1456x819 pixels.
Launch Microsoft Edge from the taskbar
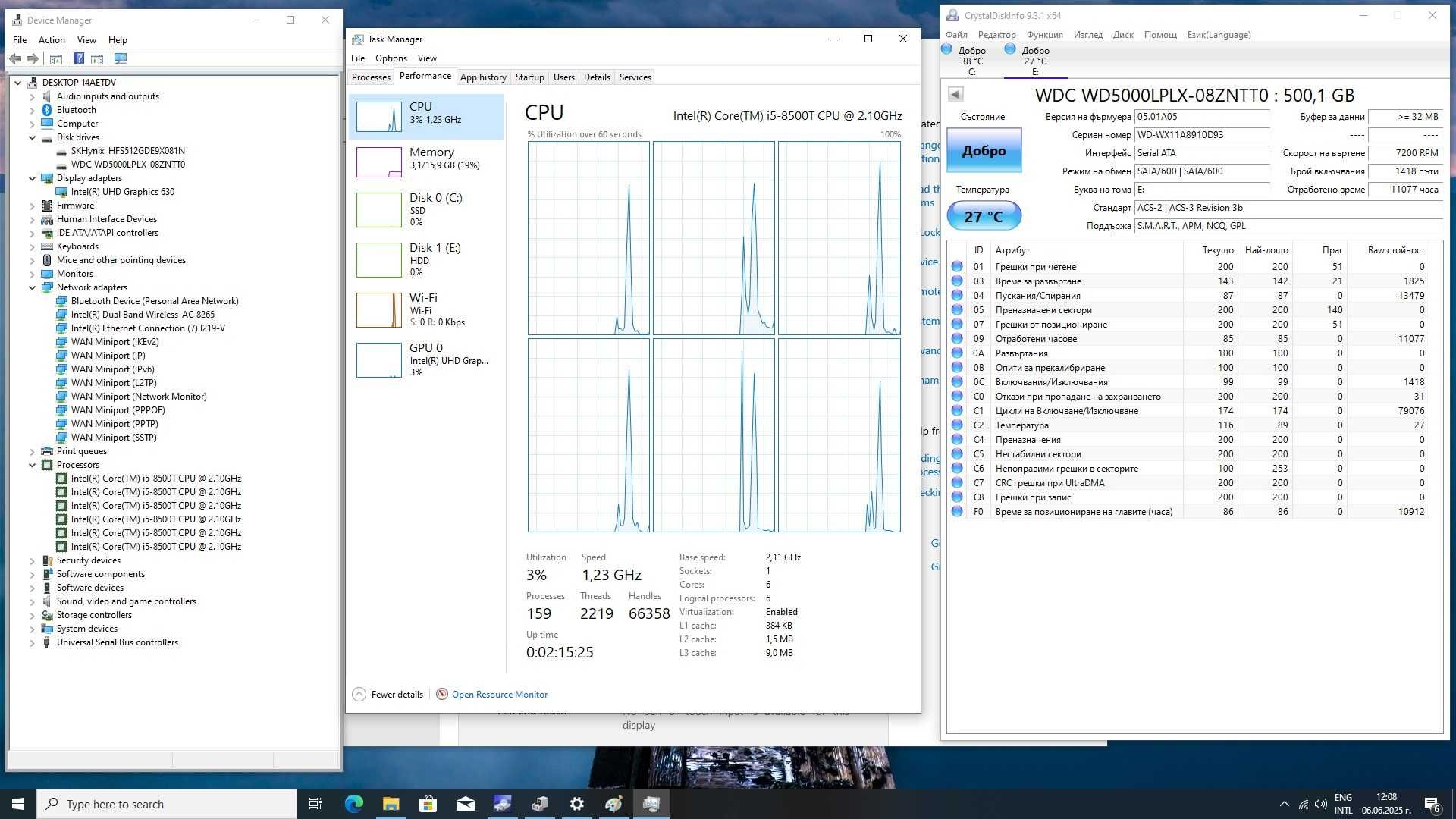click(354, 804)
